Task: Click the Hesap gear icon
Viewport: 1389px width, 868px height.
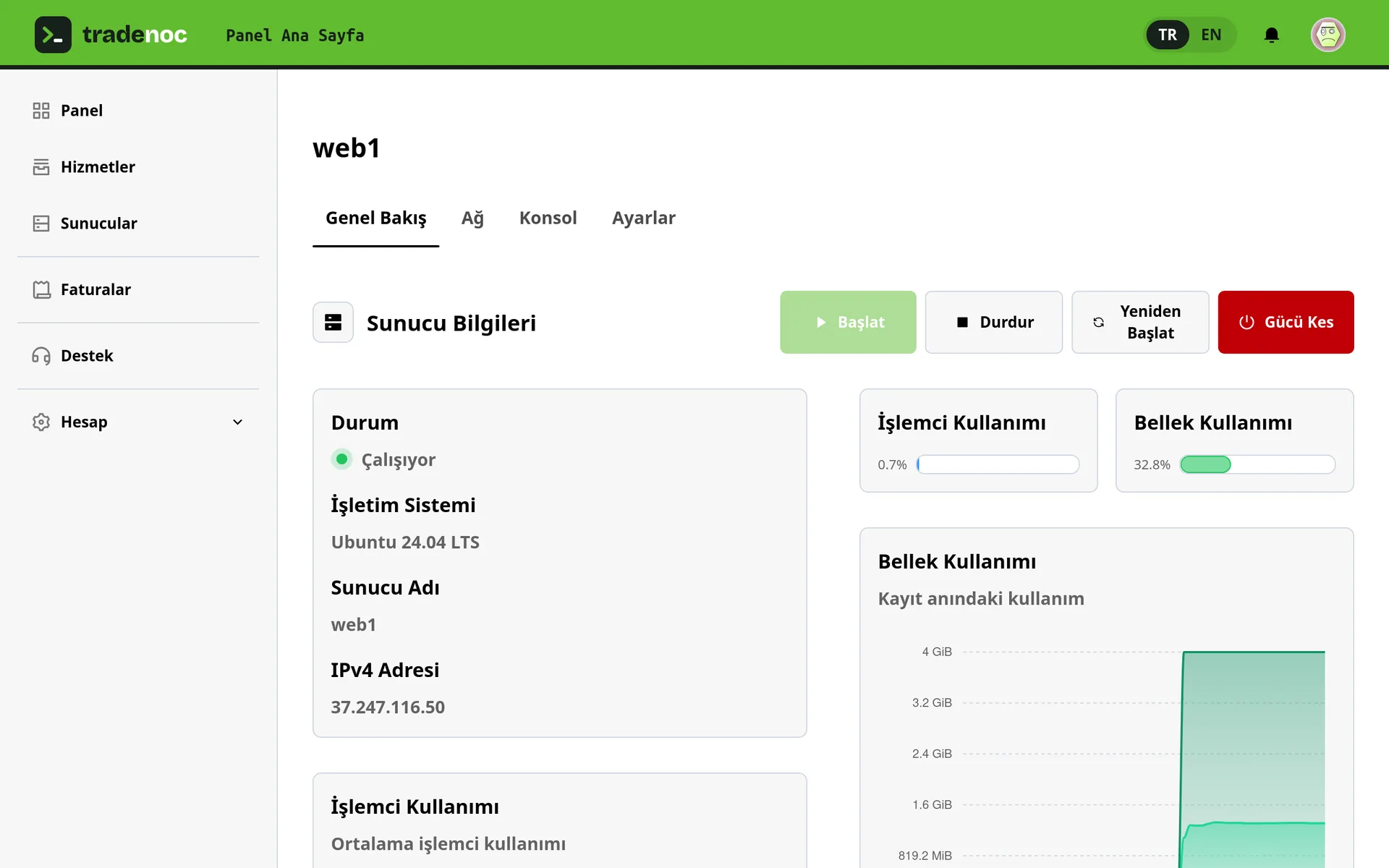Action: [41, 422]
